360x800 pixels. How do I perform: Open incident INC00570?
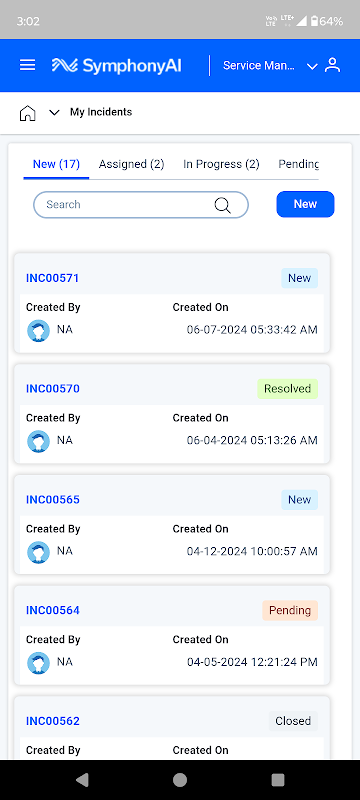[53, 389]
